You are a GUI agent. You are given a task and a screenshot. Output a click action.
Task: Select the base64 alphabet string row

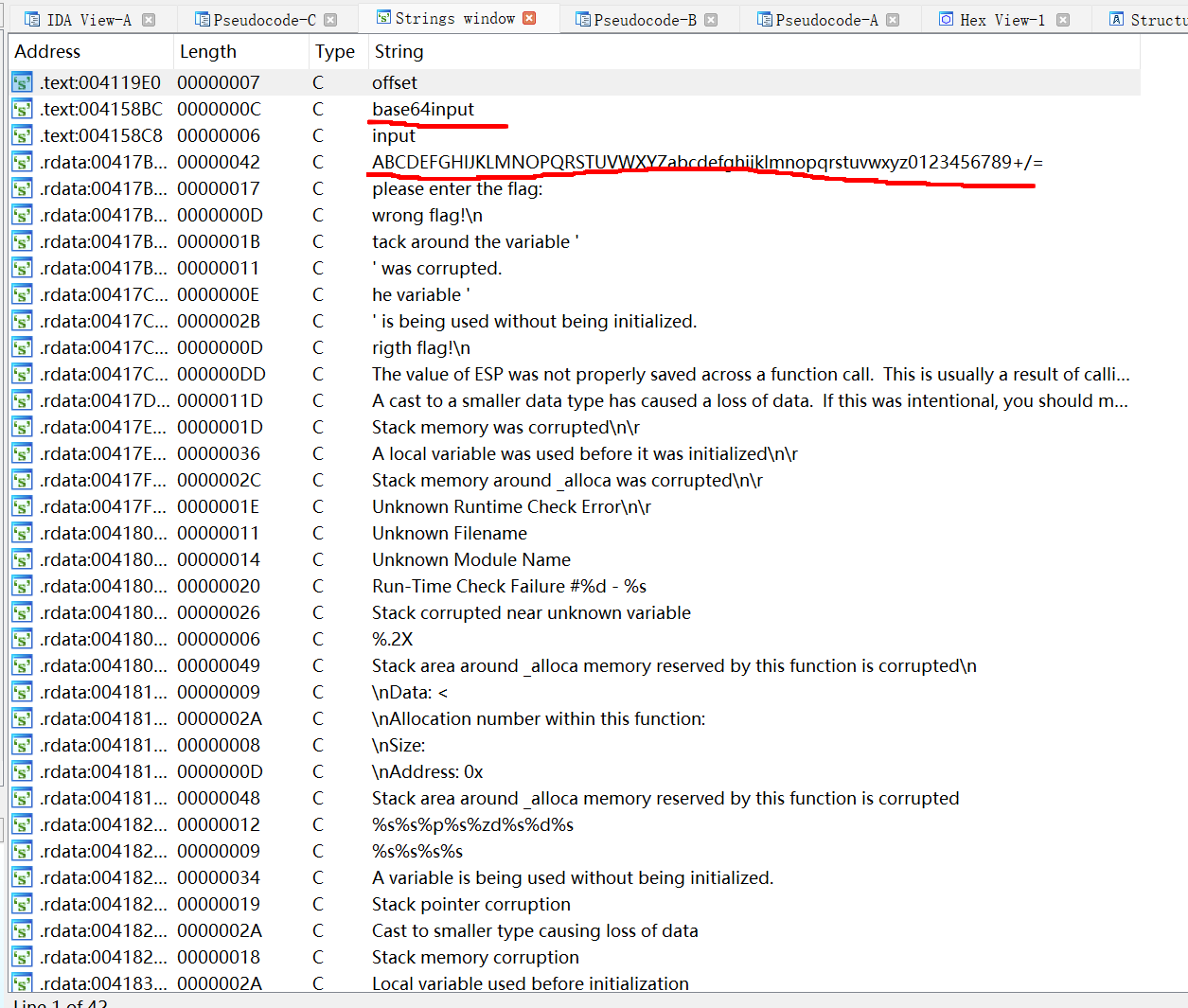[x=706, y=163]
